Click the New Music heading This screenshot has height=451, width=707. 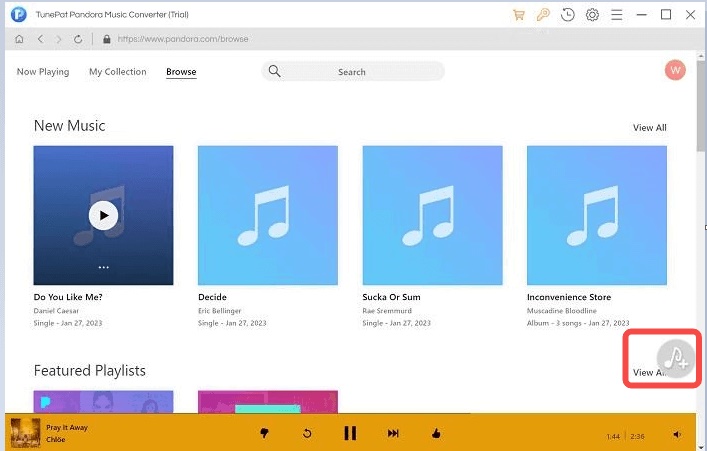point(69,126)
